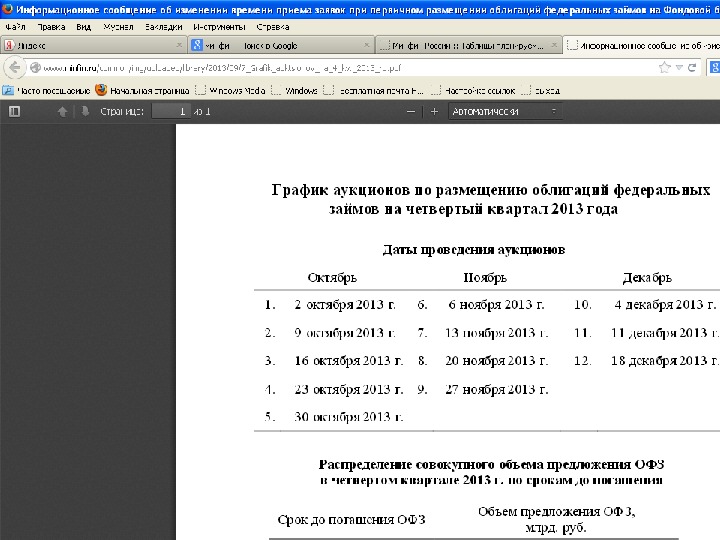The height and width of the screenshot is (540, 720).
Task: Click the page number field
Action: pyautogui.click(x=171, y=112)
